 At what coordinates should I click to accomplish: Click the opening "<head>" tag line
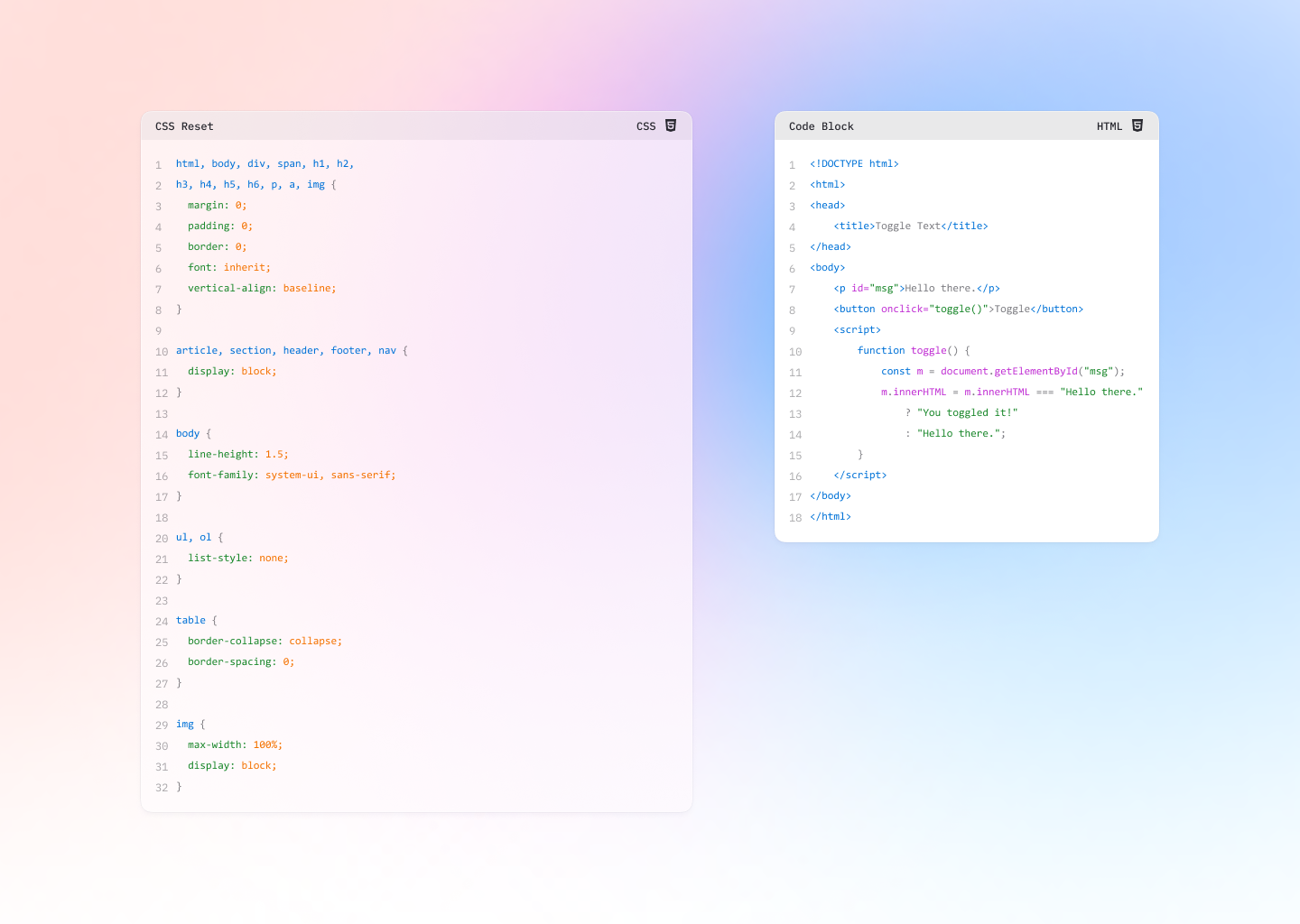click(x=828, y=206)
